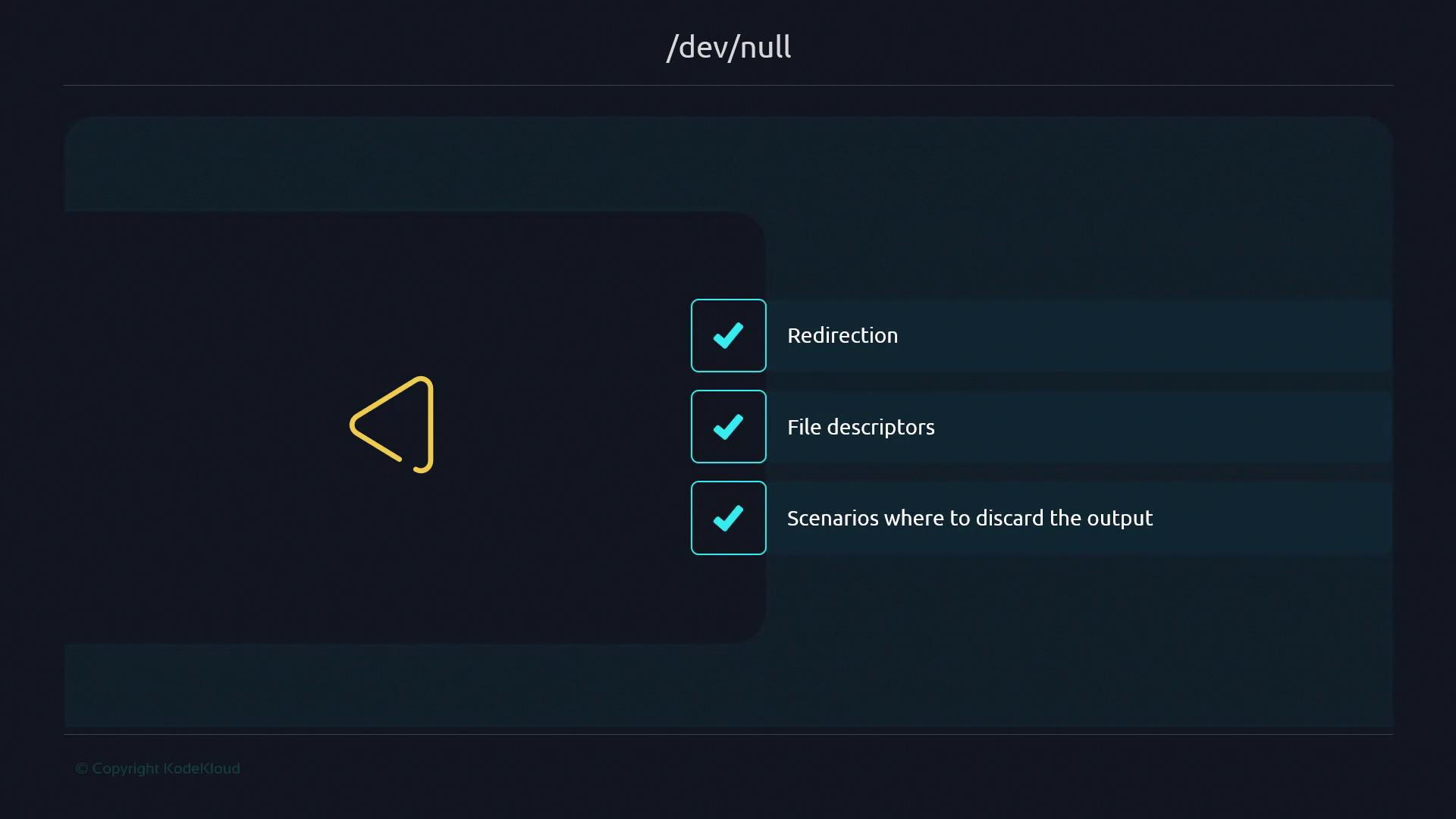Click the word "discard" in third item
Screen dimensions: 1456x819
[x=1009, y=518]
